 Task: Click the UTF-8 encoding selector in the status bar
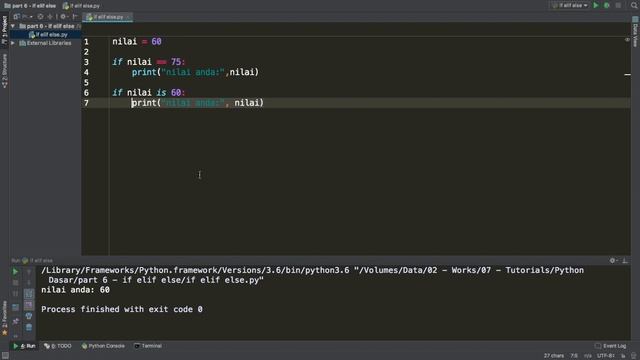click(606, 356)
